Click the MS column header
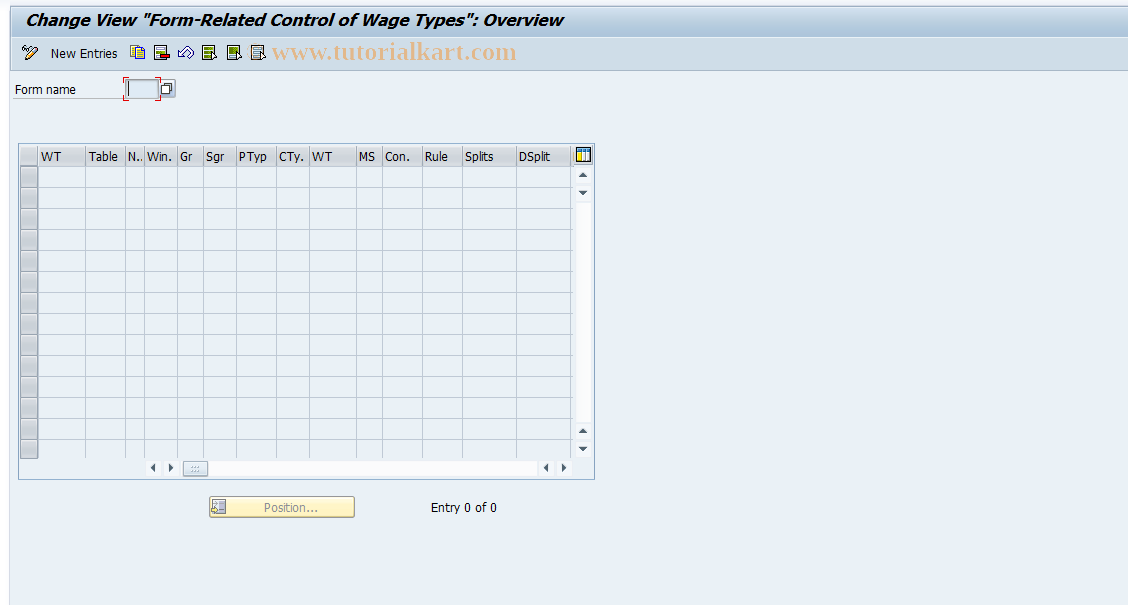This screenshot has width=1128, height=605. 369,156
